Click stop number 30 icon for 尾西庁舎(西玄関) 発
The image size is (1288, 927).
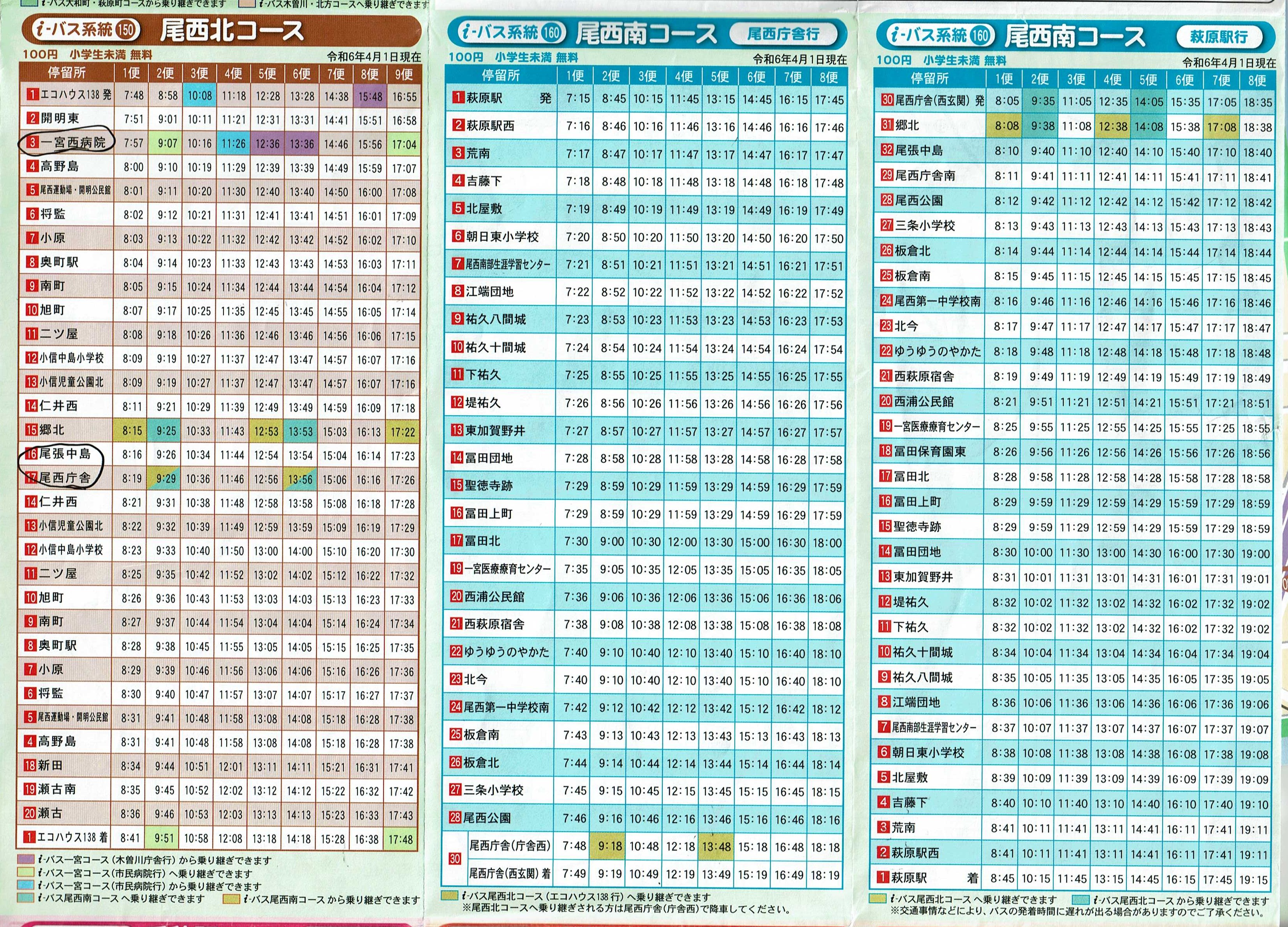point(888,100)
